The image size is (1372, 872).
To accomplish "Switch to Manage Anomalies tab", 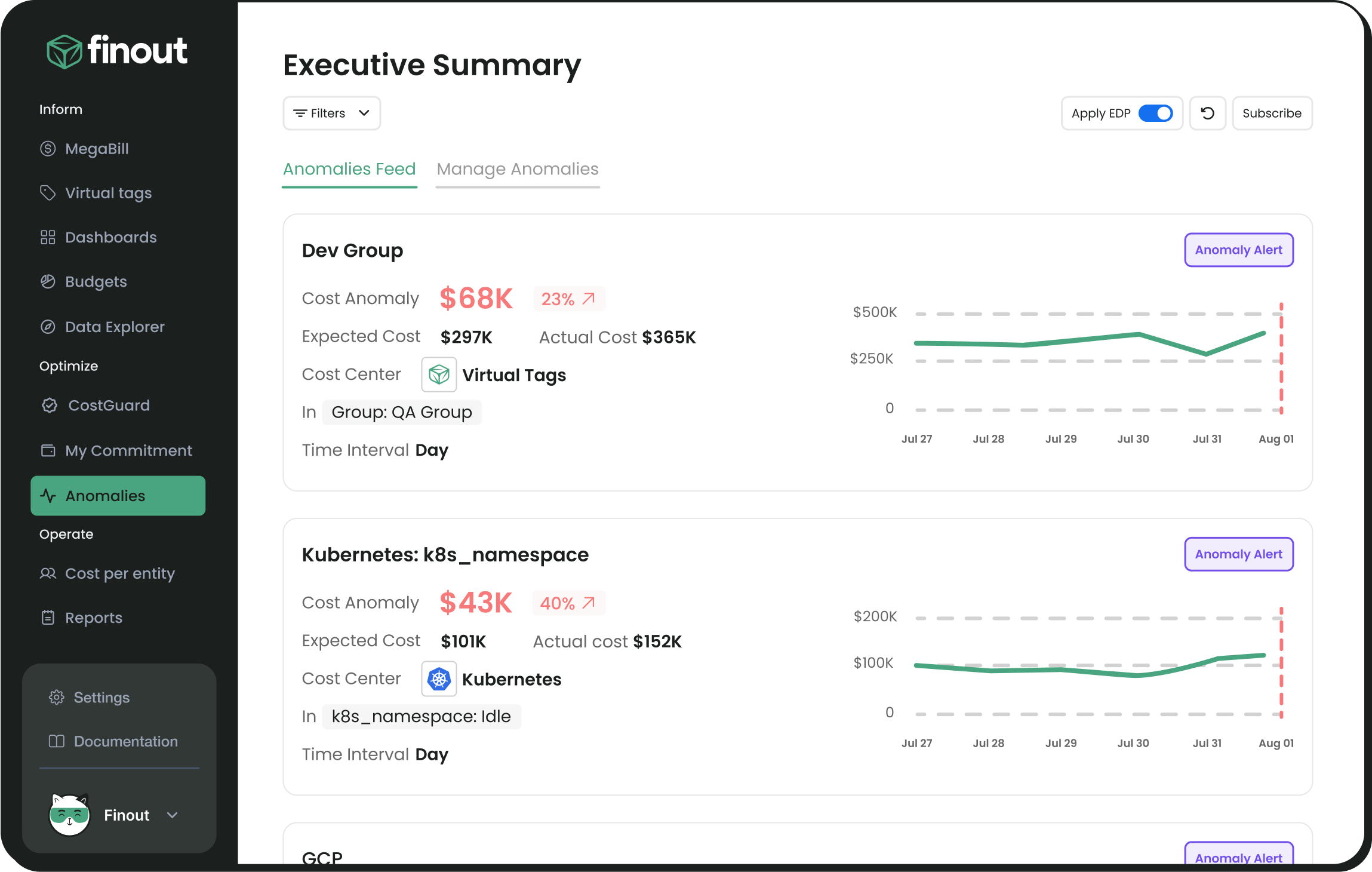I will tap(516, 169).
